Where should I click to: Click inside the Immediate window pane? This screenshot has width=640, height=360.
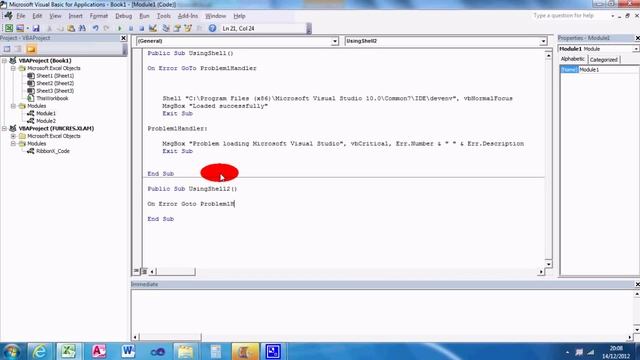coord(382,311)
